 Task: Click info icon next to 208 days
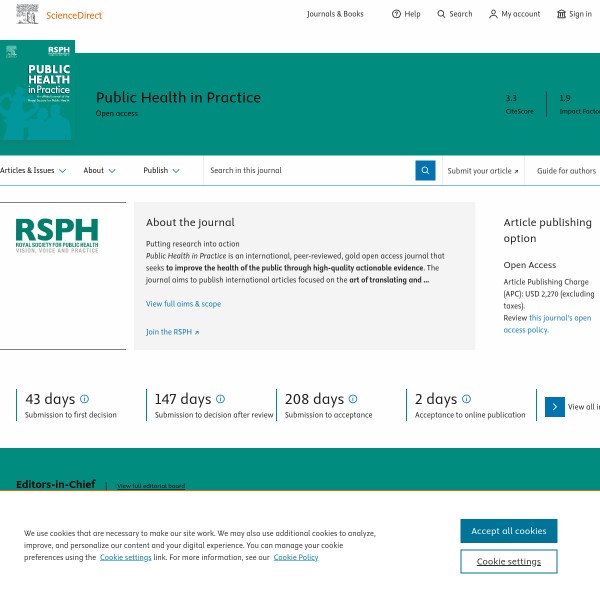353,399
